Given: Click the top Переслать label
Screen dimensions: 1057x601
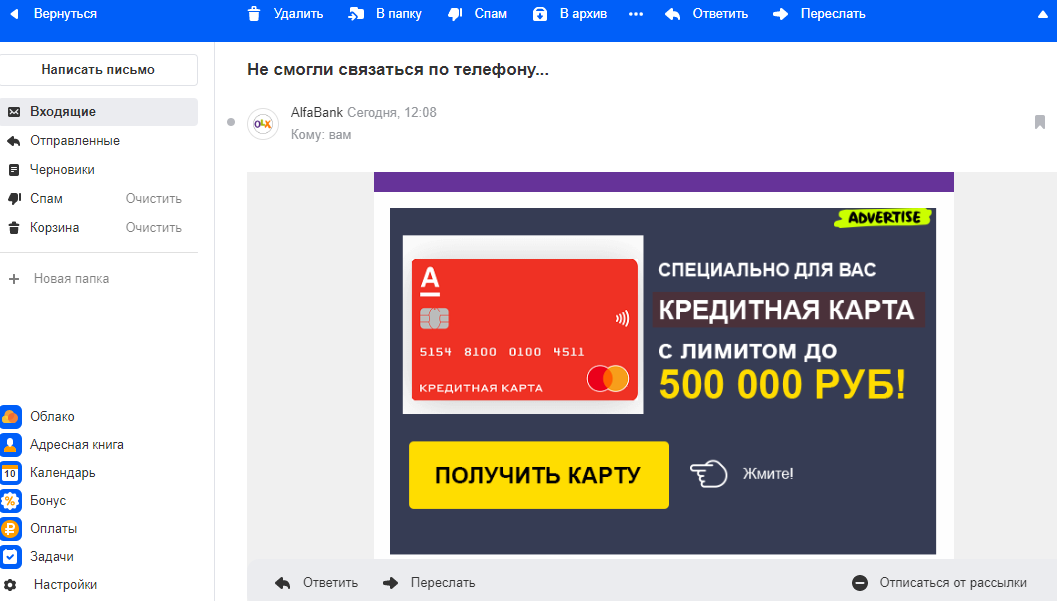Looking at the screenshot, I should pos(833,13).
